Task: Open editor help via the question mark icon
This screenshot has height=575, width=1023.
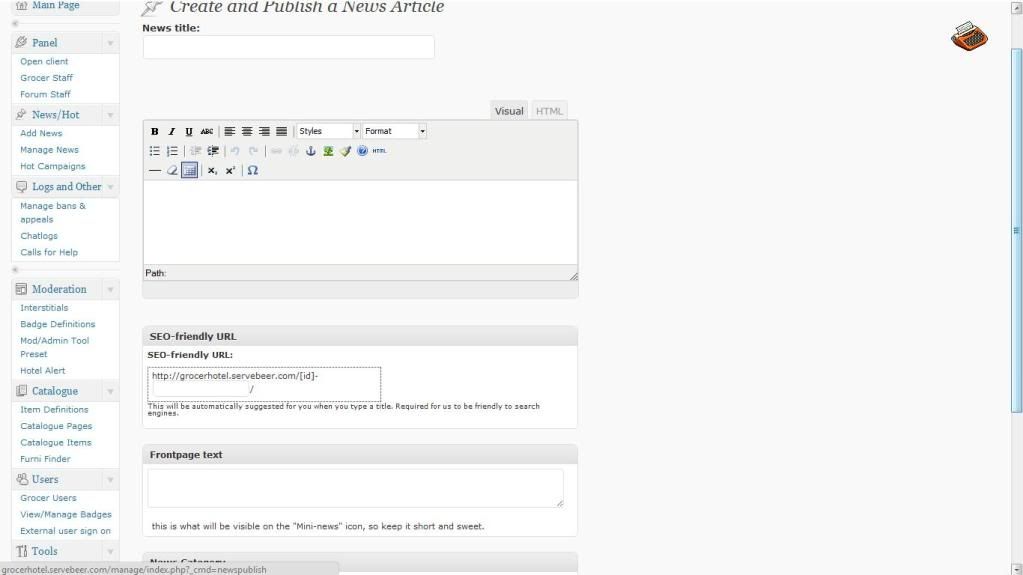Action: 362,151
